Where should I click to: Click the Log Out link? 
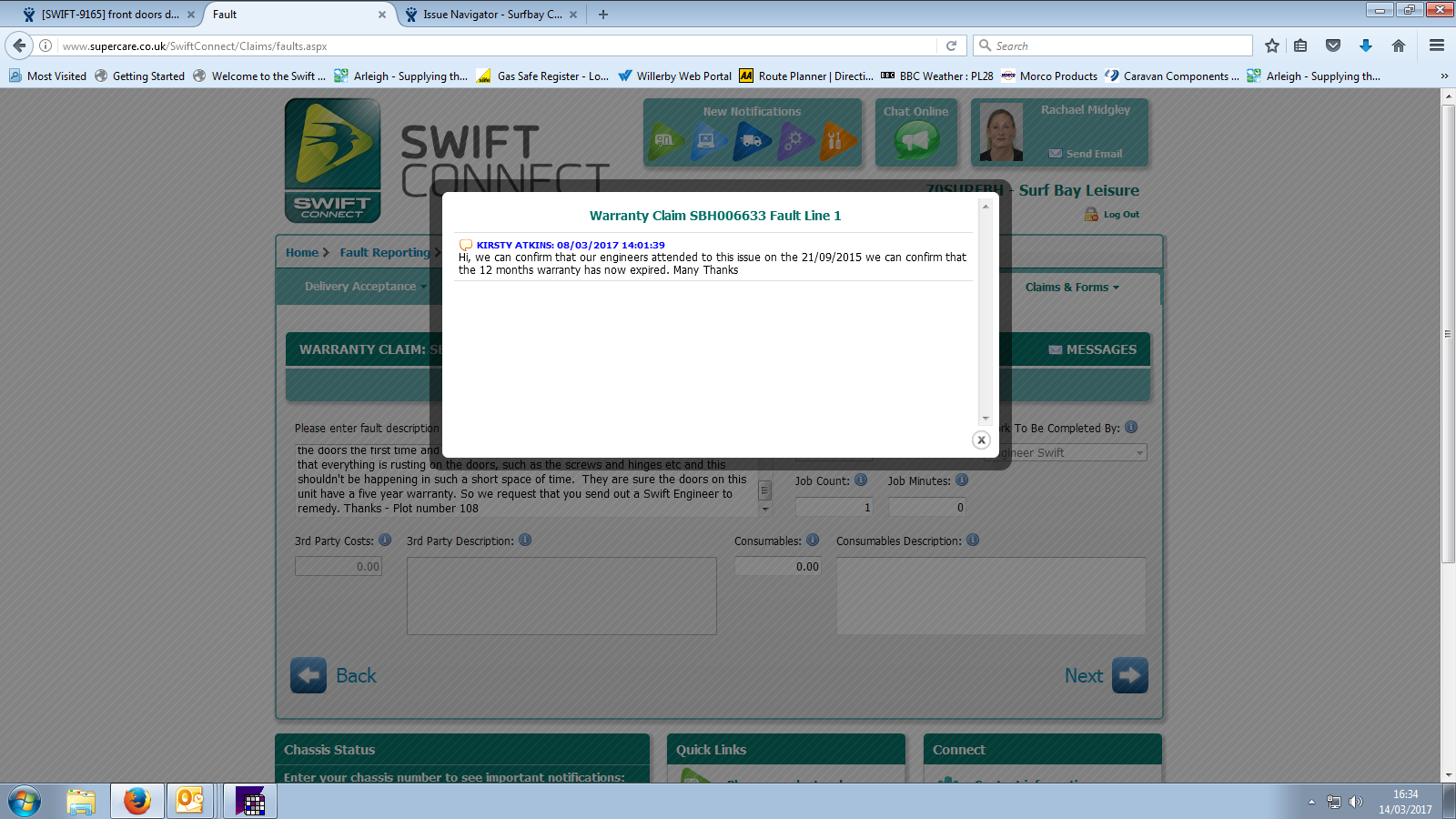click(x=1112, y=215)
